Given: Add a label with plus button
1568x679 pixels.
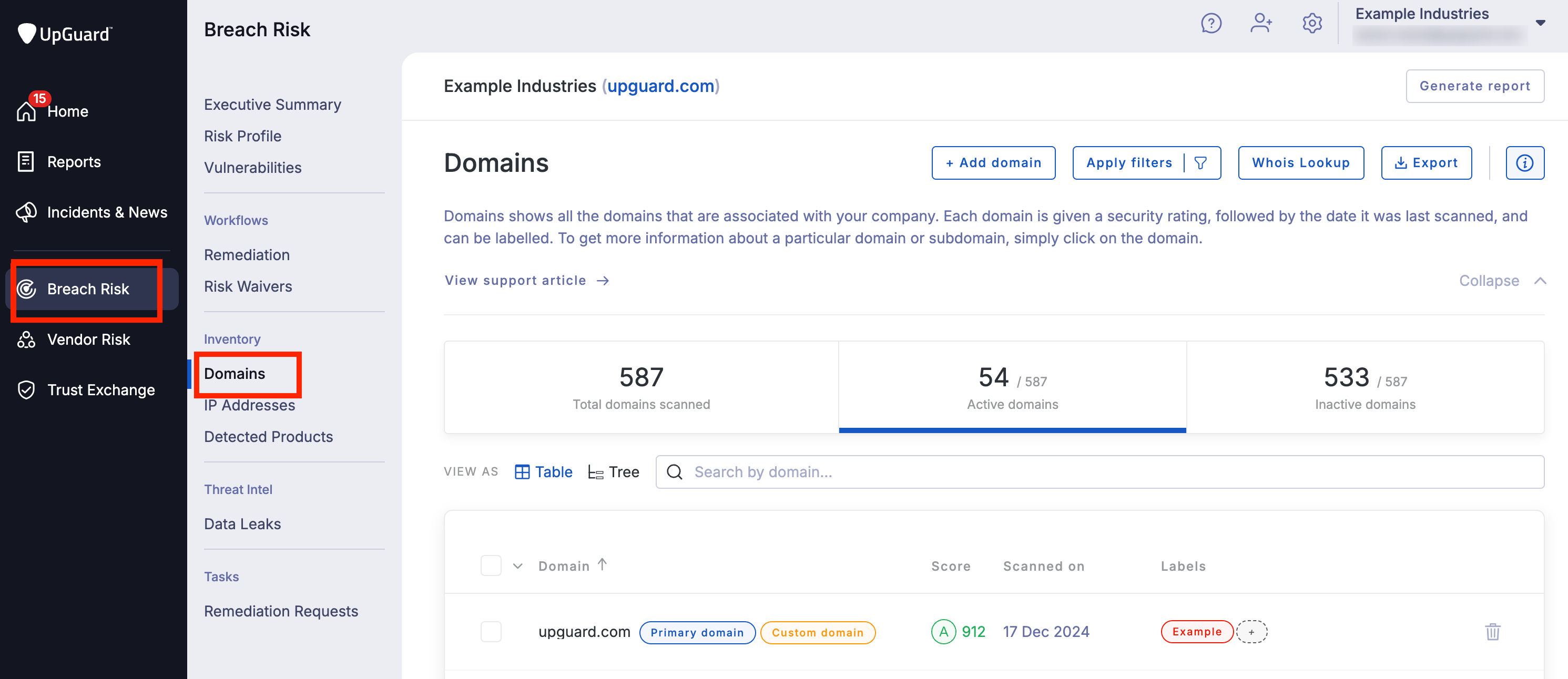Looking at the screenshot, I should point(1251,632).
